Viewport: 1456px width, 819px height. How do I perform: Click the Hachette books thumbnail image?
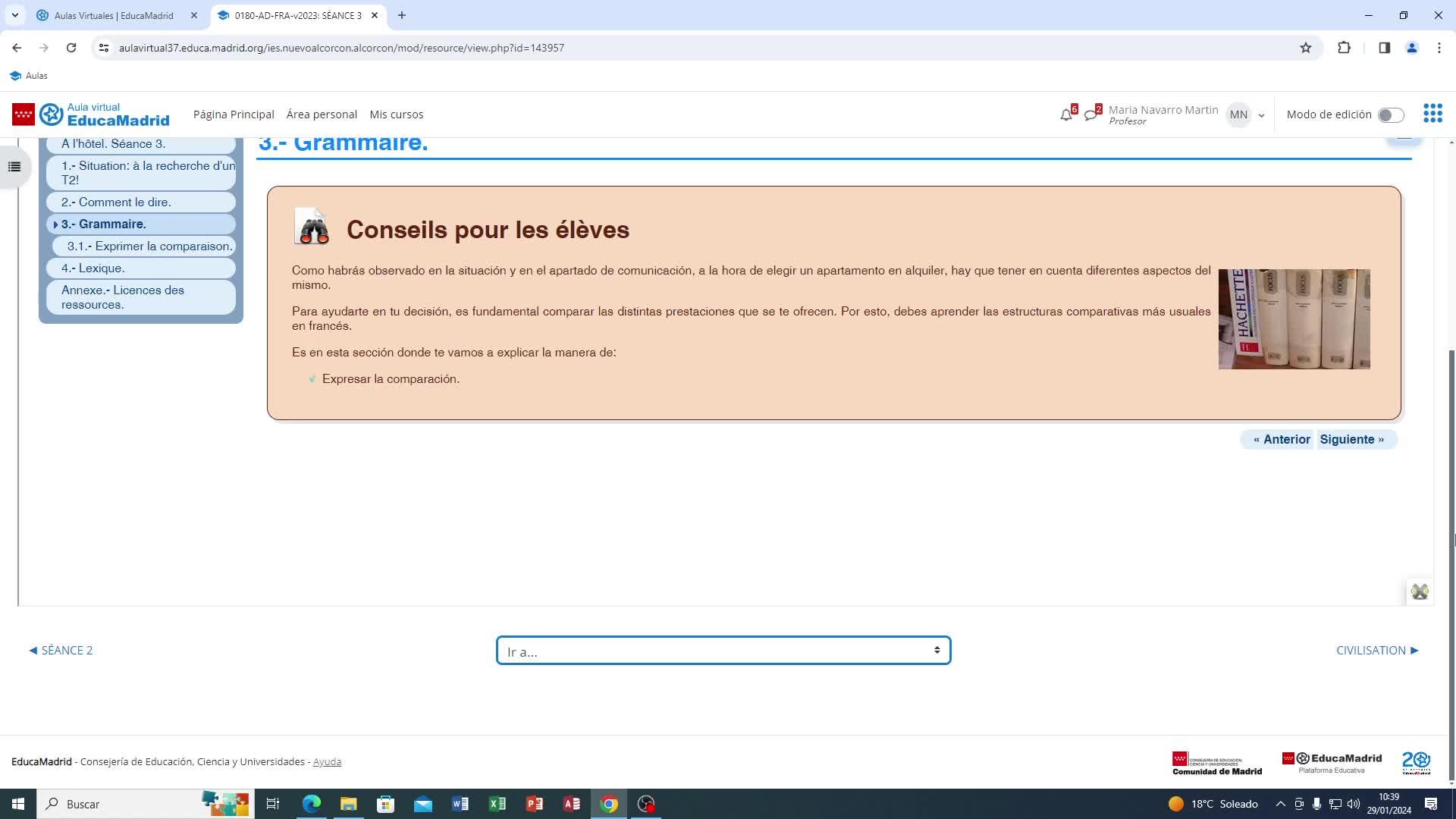tap(1294, 319)
